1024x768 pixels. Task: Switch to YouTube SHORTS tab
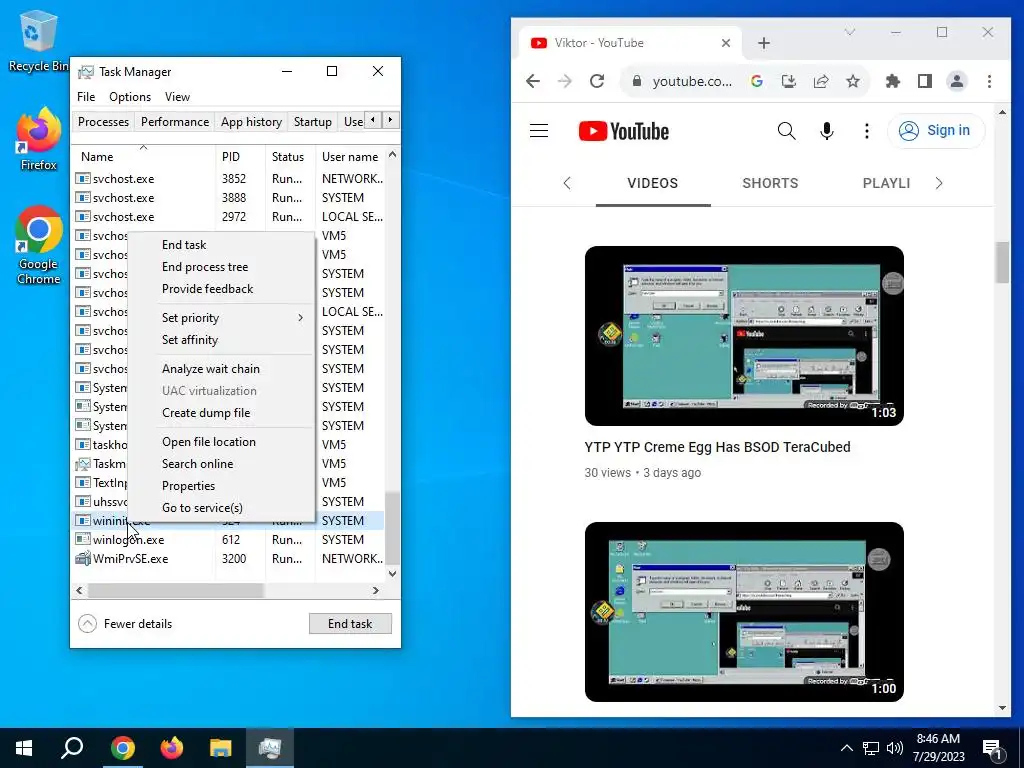pos(770,184)
